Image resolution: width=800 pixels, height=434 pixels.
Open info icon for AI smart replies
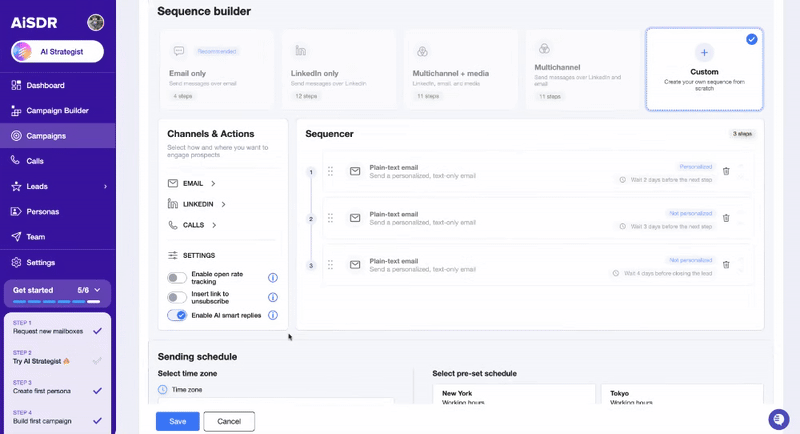point(273,315)
